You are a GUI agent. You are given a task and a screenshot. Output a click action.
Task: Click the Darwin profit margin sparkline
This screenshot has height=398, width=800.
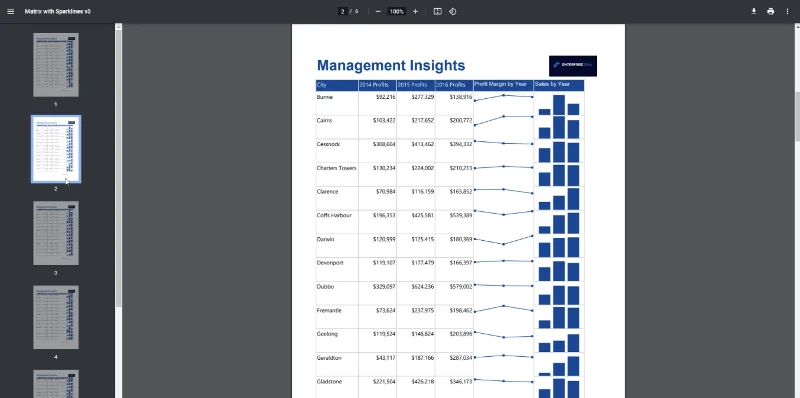504,240
